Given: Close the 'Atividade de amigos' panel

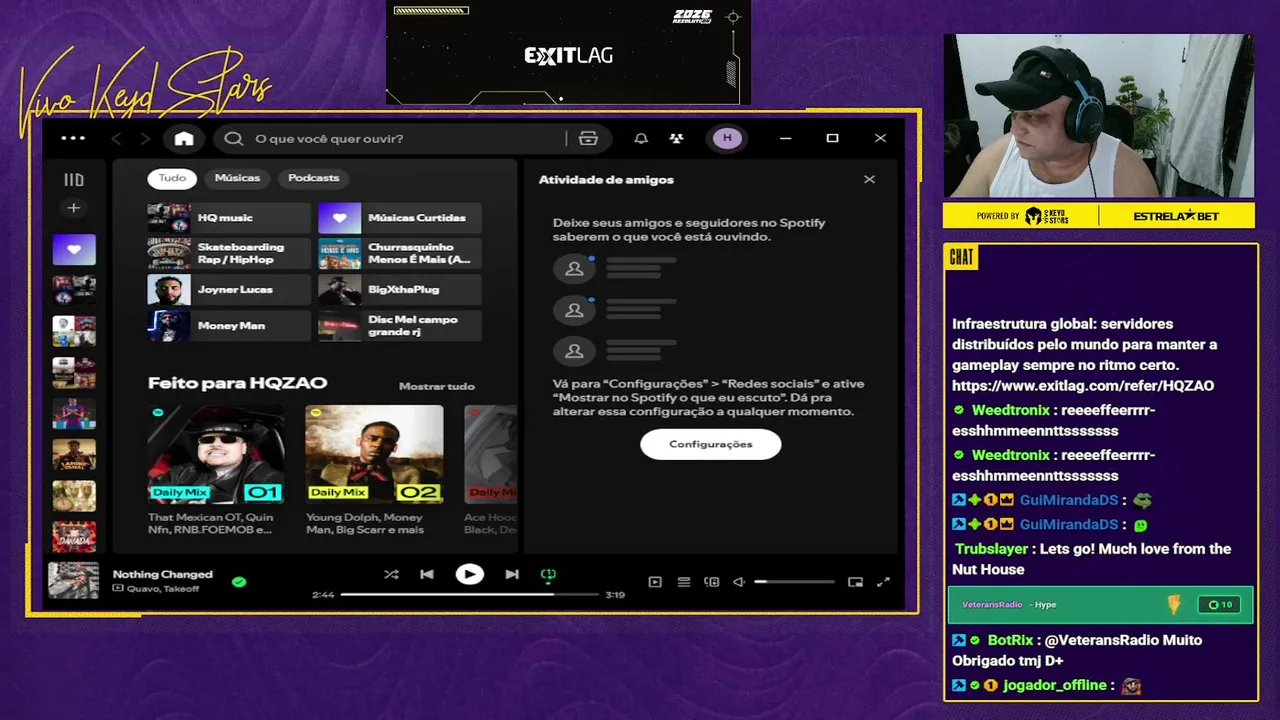Looking at the screenshot, I should pos(869,179).
